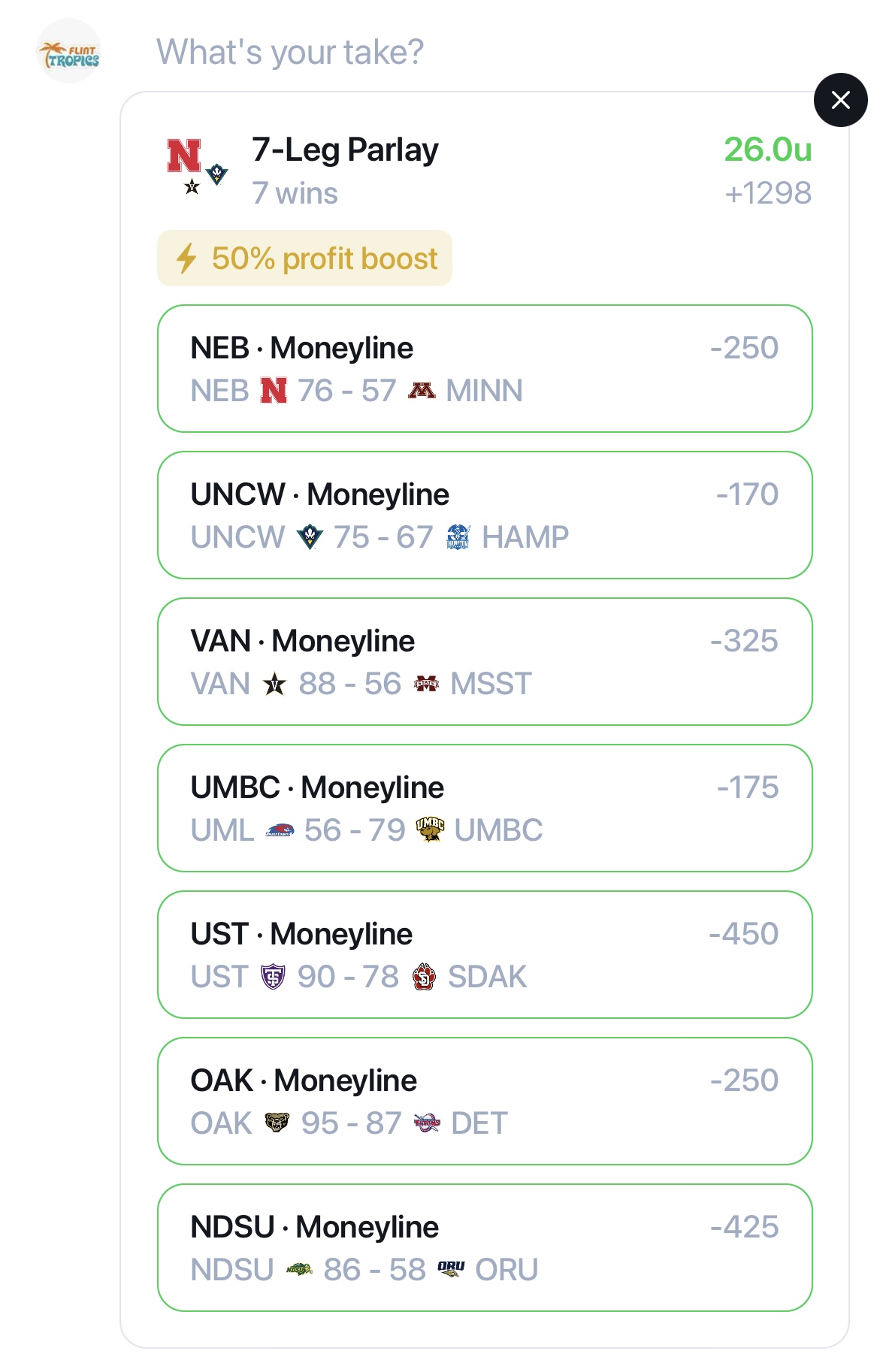
Task: Click the Hampton team logo
Action: 458,537
